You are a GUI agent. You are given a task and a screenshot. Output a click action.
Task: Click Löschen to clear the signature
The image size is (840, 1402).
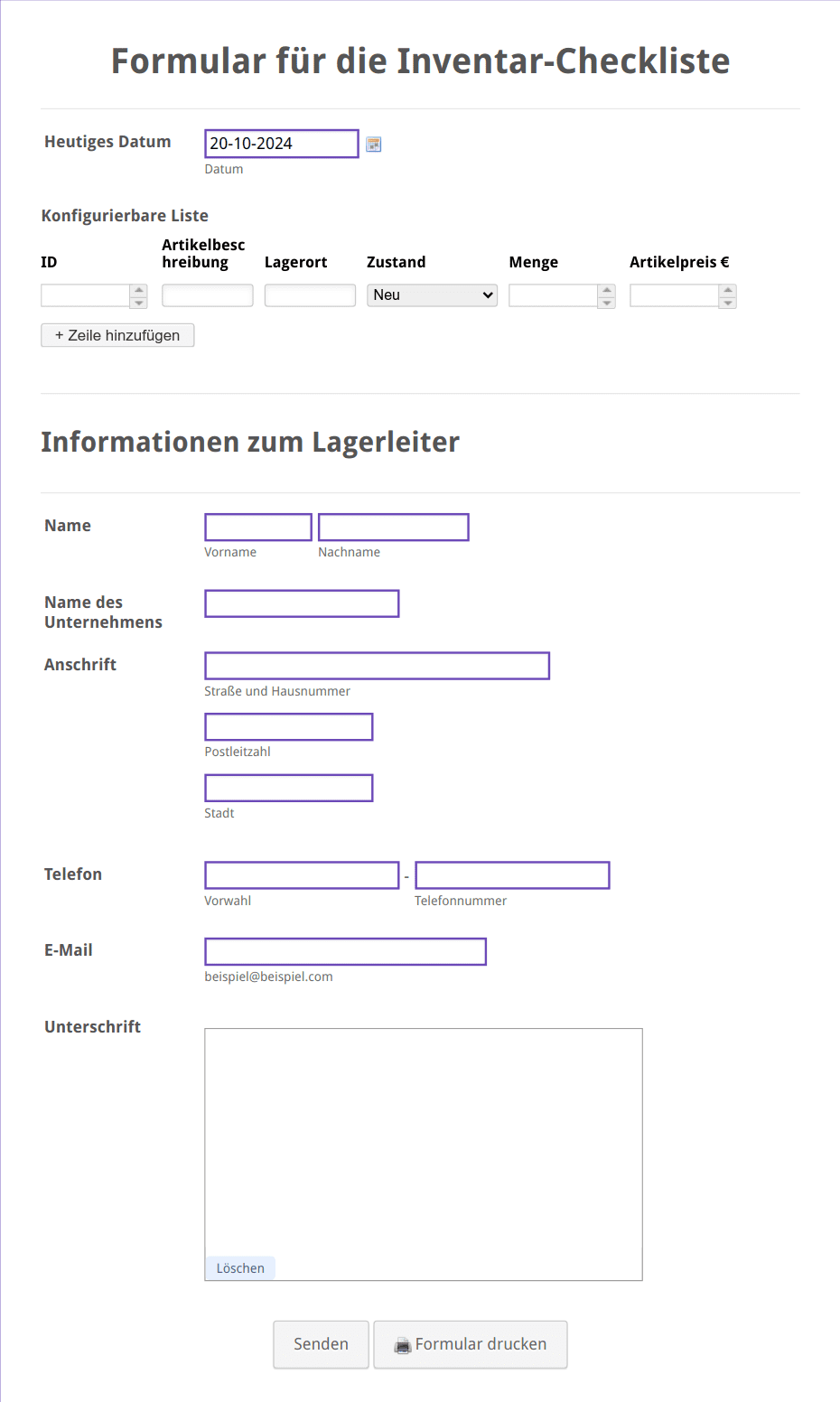click(239, 1267)
